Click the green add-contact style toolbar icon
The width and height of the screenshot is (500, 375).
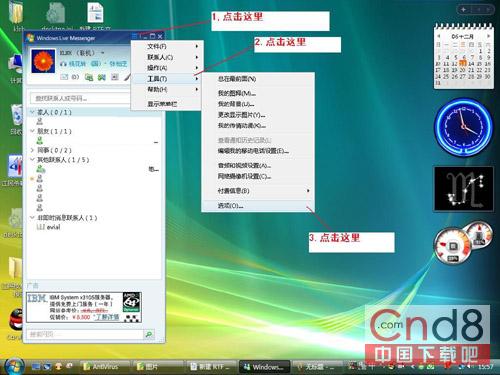89,77
